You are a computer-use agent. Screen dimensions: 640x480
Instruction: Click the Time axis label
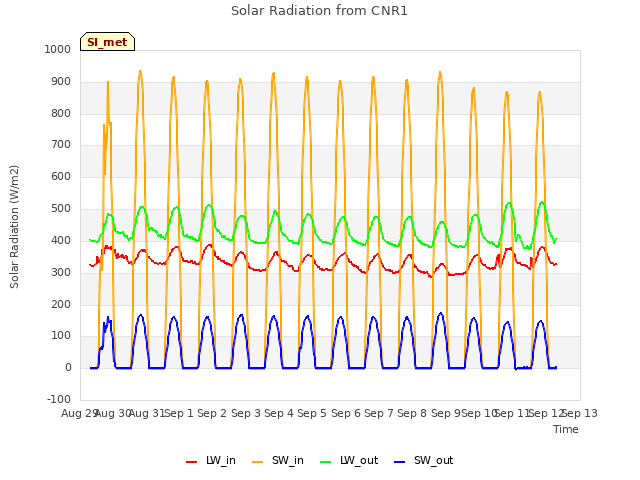tap(566, 429)
